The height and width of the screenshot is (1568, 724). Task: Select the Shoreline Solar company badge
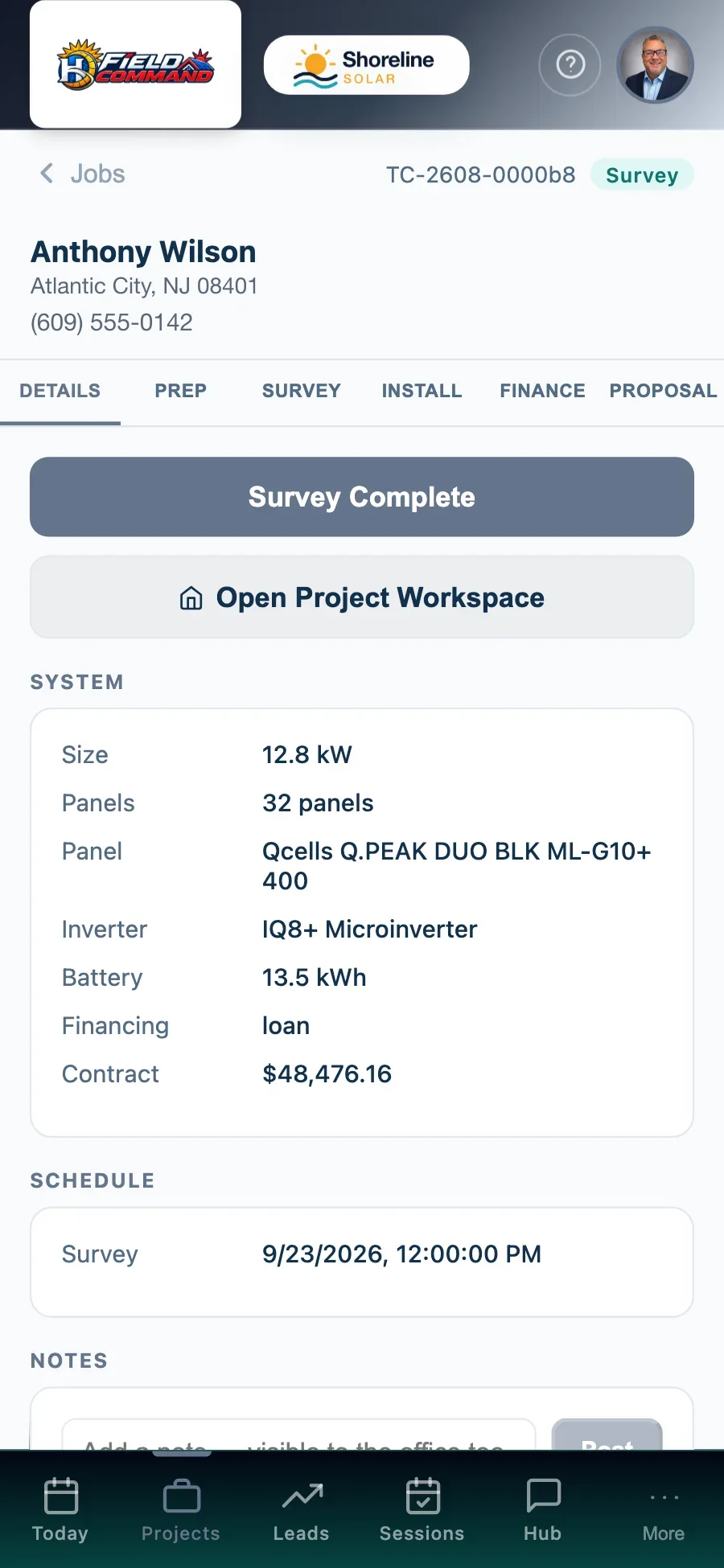(366, 65)
